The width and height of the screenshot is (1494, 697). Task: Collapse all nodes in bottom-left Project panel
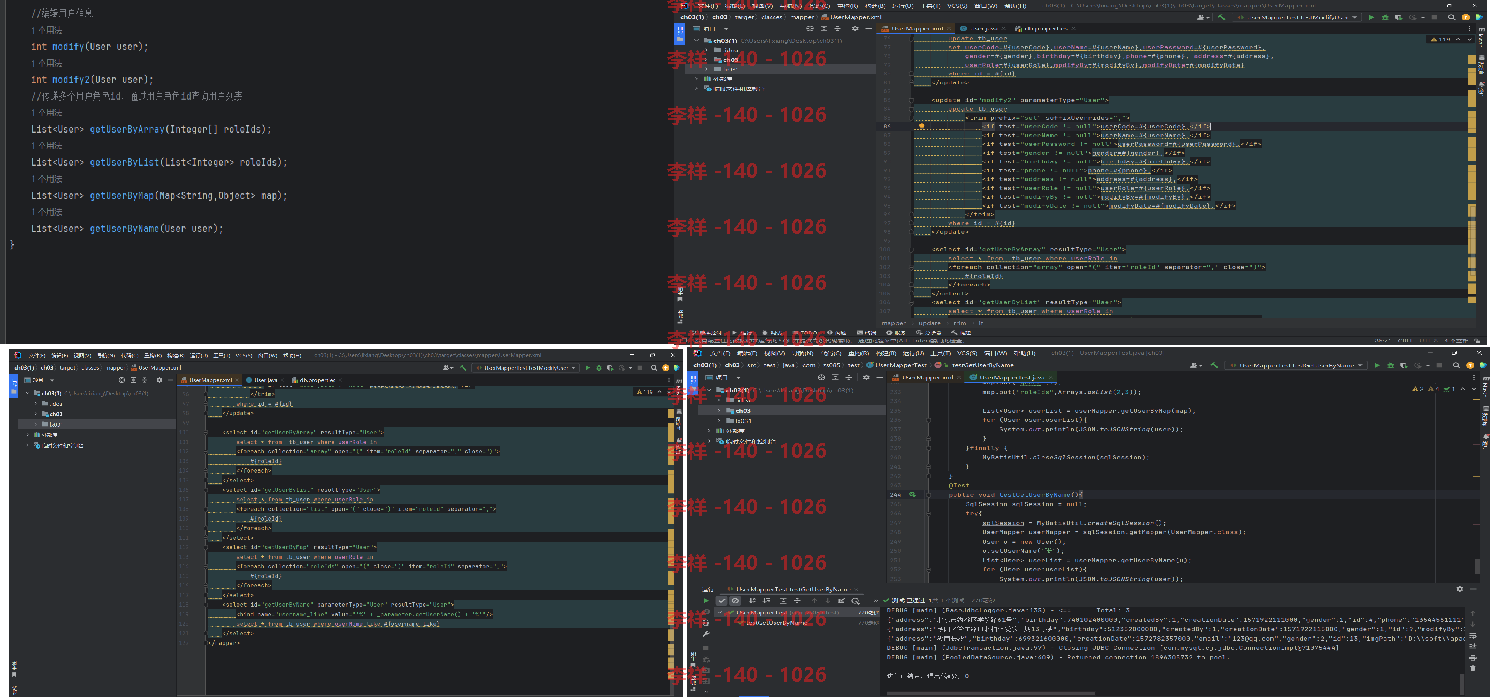point(145,380)
